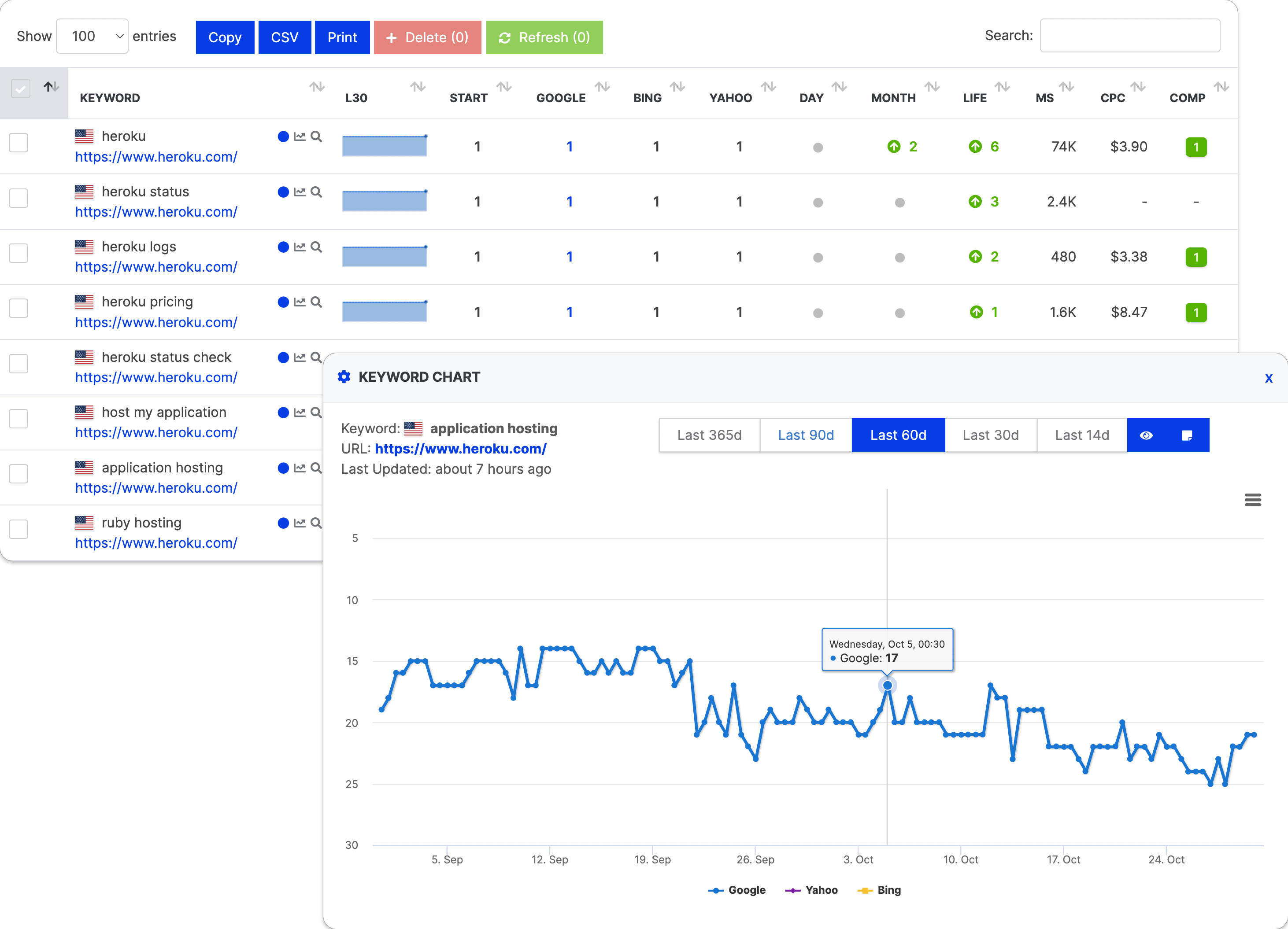This screenshot has width=1288, height=929.
Task: Toggle Google series in chart legend
Action: (x=737, y=890)
